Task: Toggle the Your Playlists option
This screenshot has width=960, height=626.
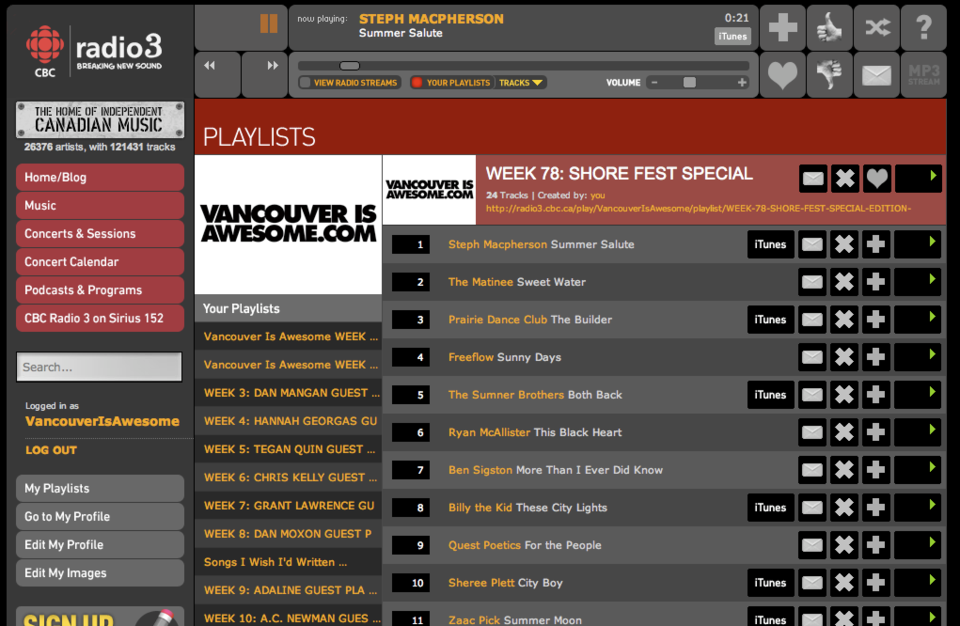Action: (452, 83)
